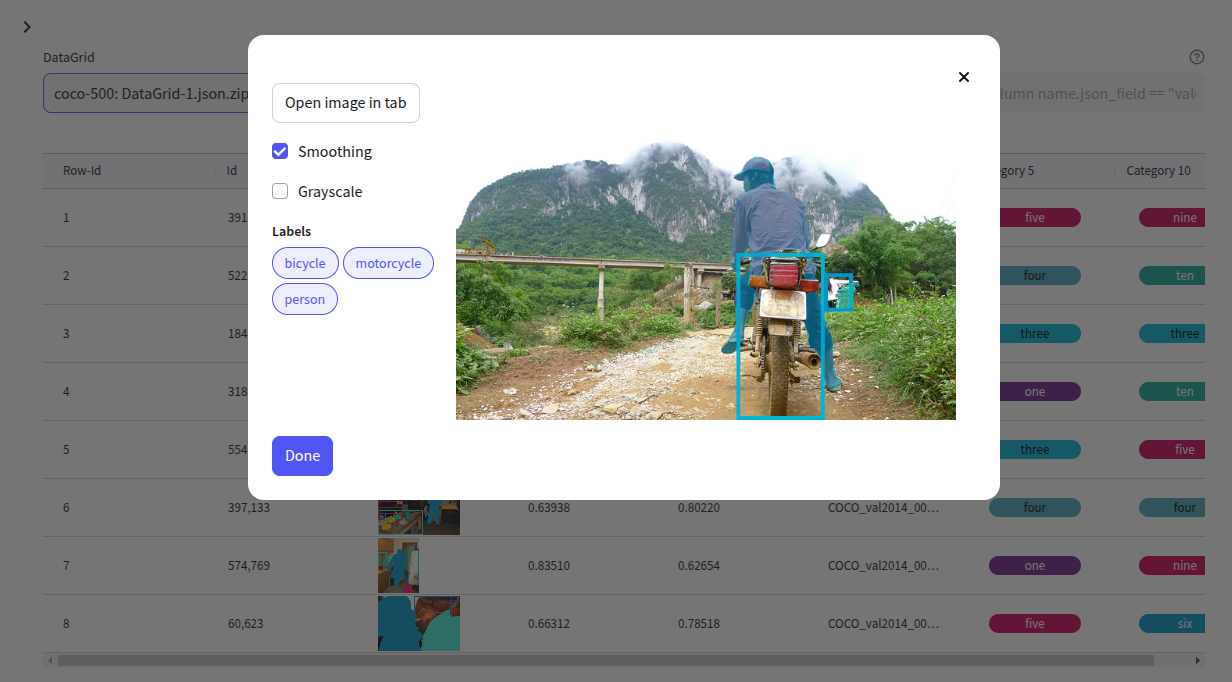The image size is (1232, 682).
Task: Click value 0.78518 in row 8
Action: point(699,624)
